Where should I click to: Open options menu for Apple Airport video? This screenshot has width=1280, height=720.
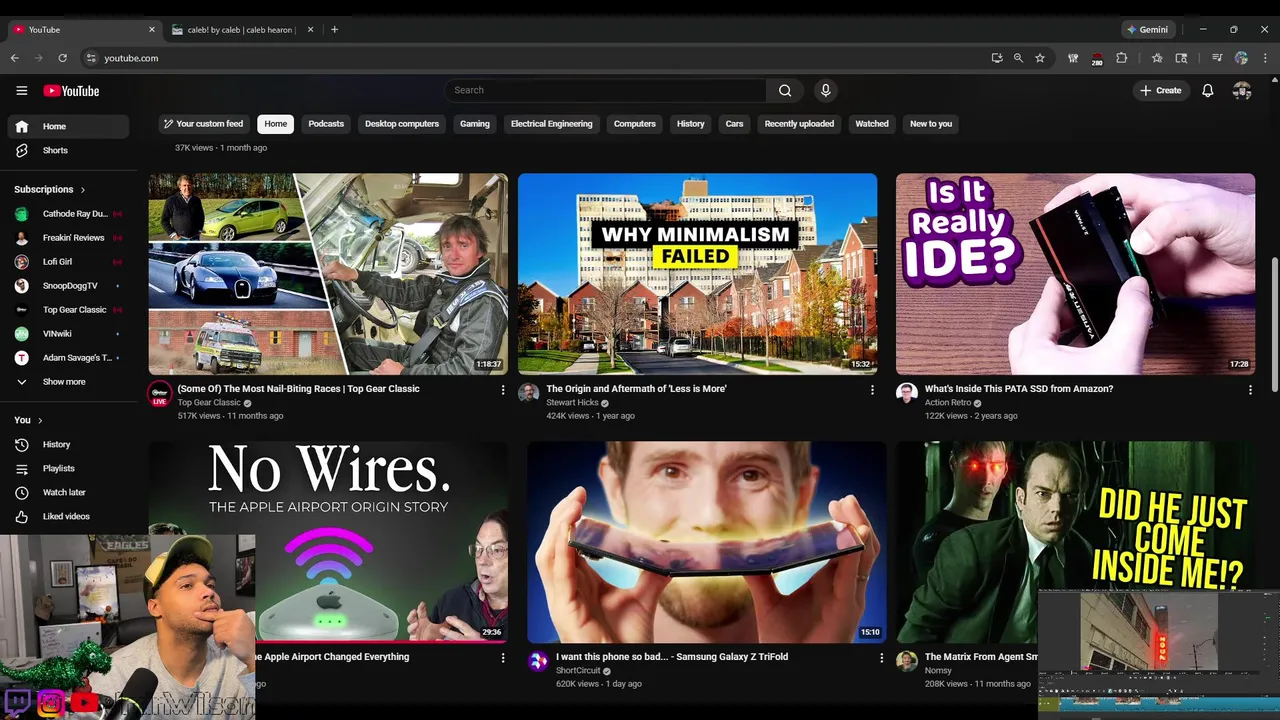point(503,658)
